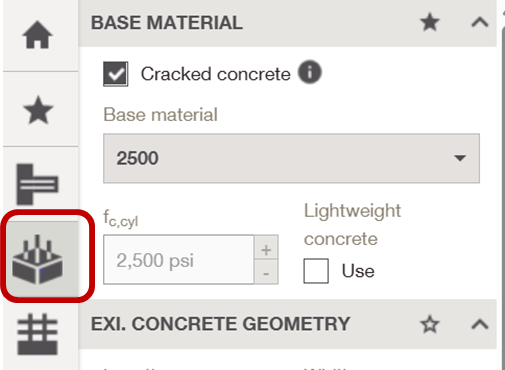This screenshot has height=370, width=505.
Task: Click the vertical scrollbar at right edge
Action: coord(503,197)
